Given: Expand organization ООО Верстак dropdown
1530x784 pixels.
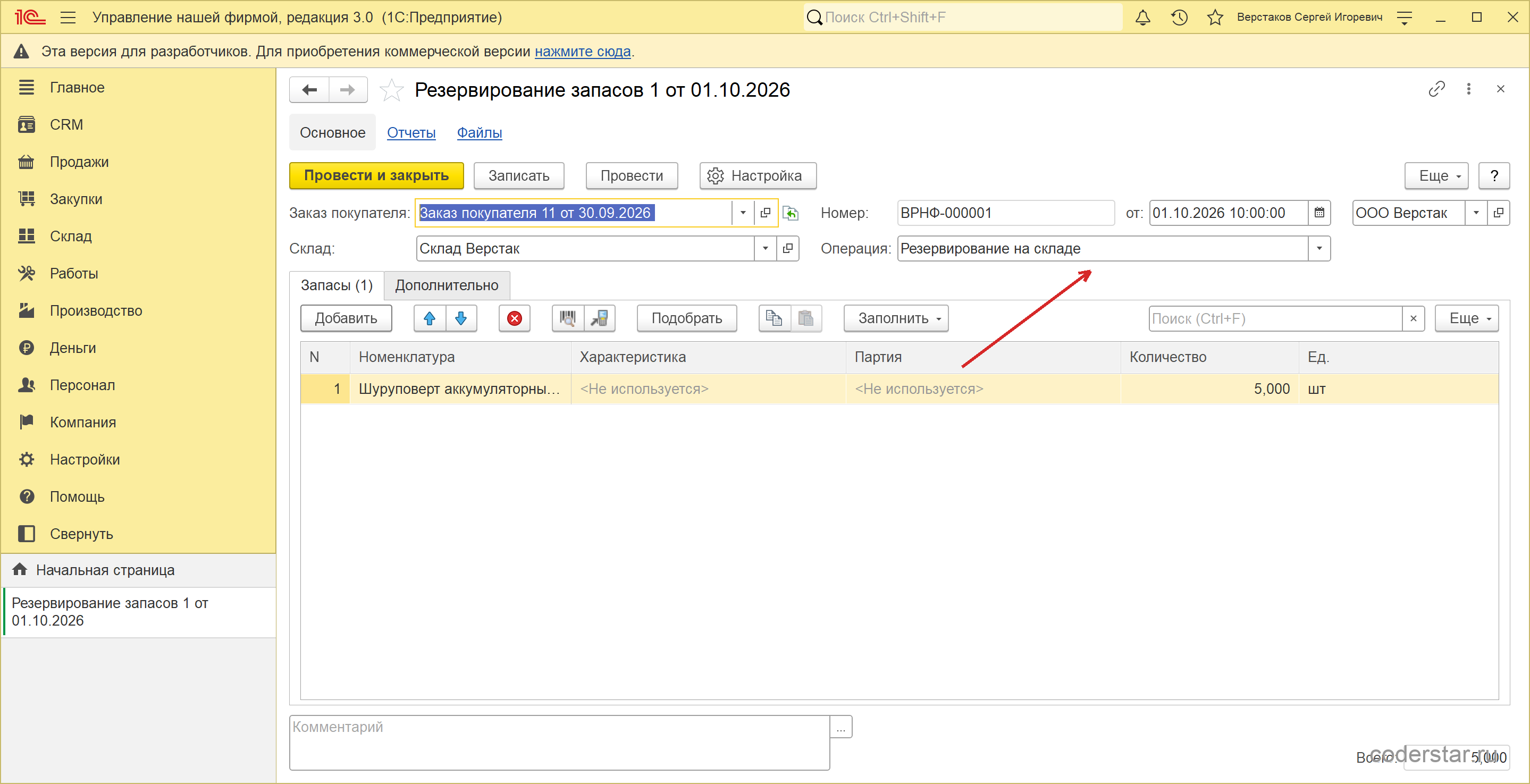Looking at the screenshot, I should tap(1475, 213).
